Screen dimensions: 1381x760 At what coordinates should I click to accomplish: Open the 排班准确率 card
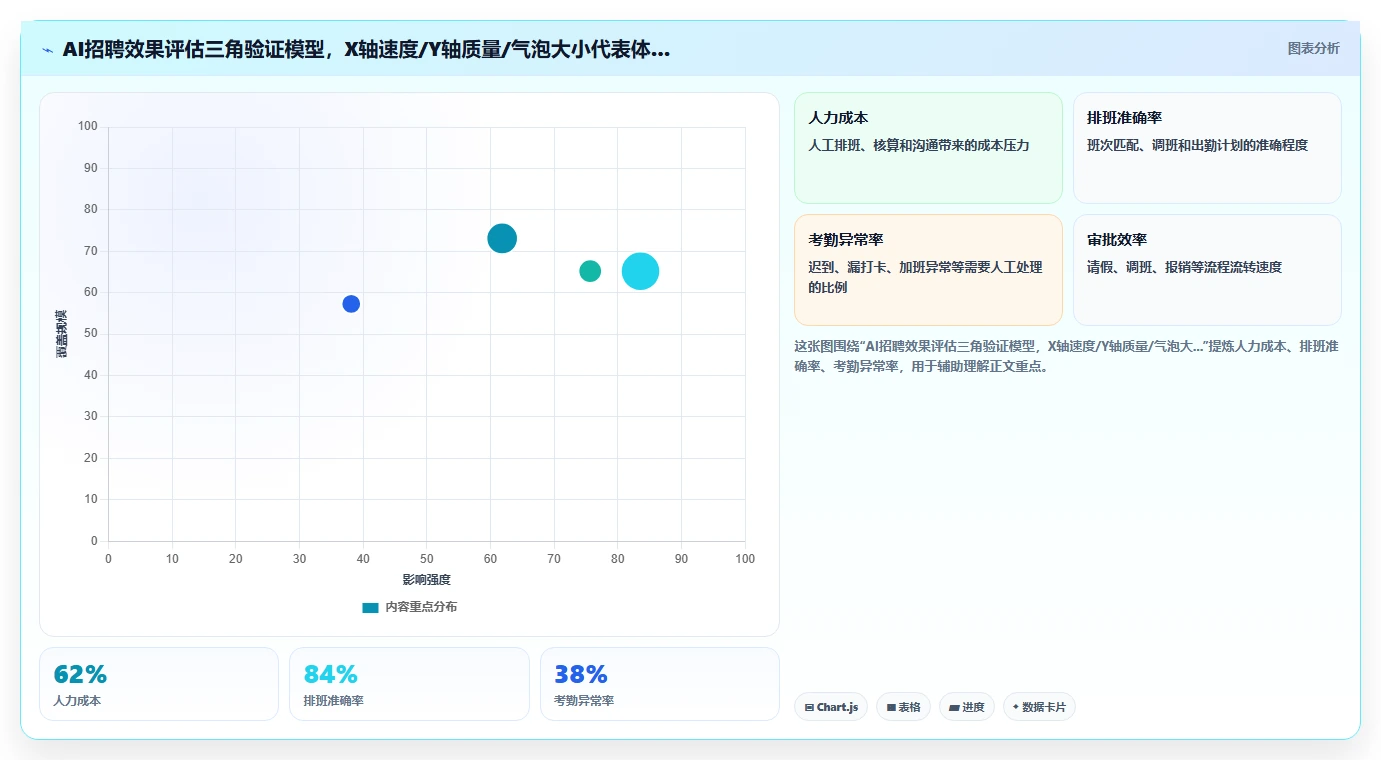point(1207,148)
